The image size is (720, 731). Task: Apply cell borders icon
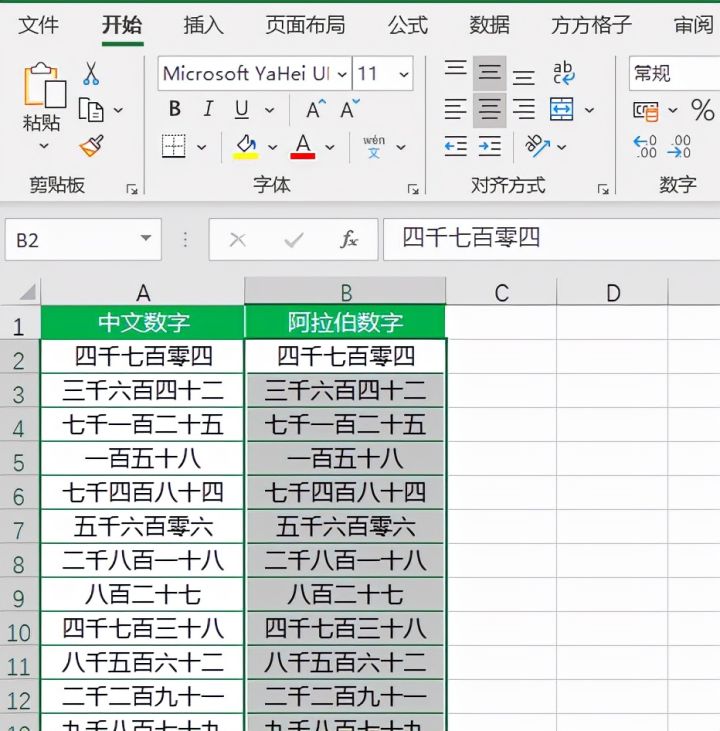[x=173, y=146]
